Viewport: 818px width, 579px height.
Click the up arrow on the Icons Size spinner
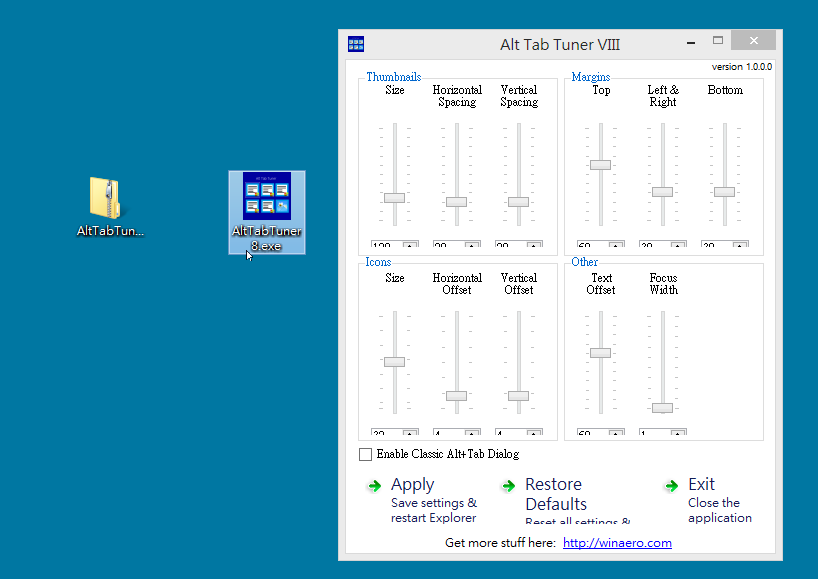coord(408,432)
